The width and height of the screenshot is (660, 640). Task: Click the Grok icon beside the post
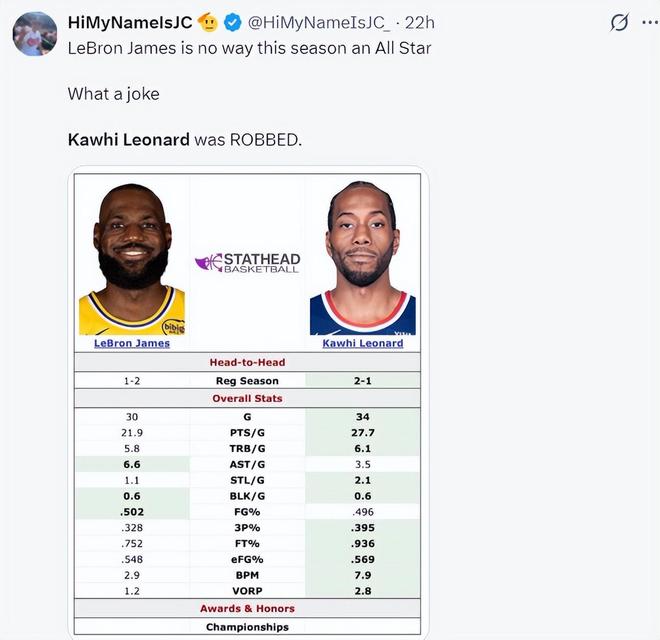coord(619,22)
